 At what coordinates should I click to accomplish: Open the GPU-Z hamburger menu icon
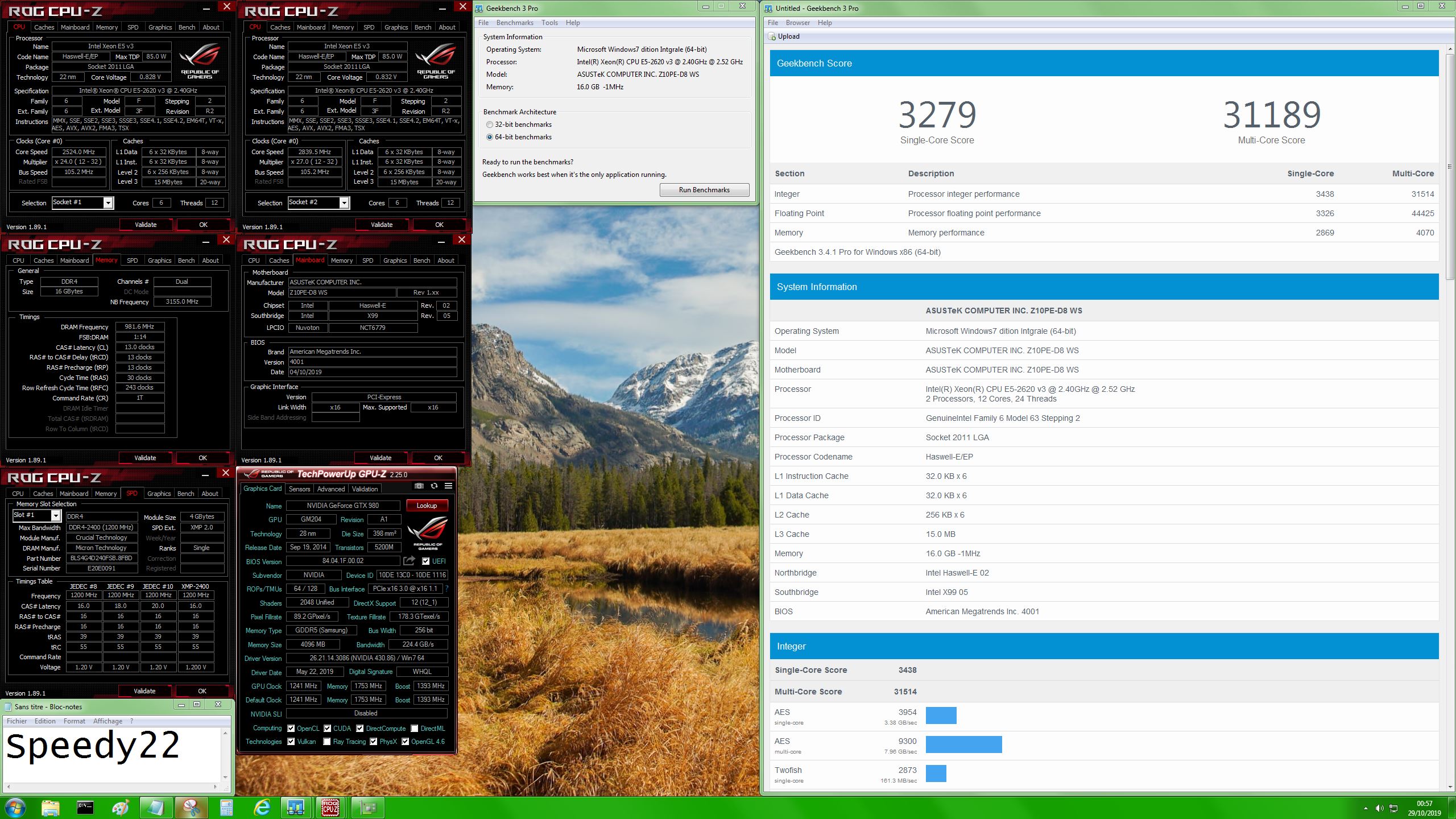pos(449,486)
